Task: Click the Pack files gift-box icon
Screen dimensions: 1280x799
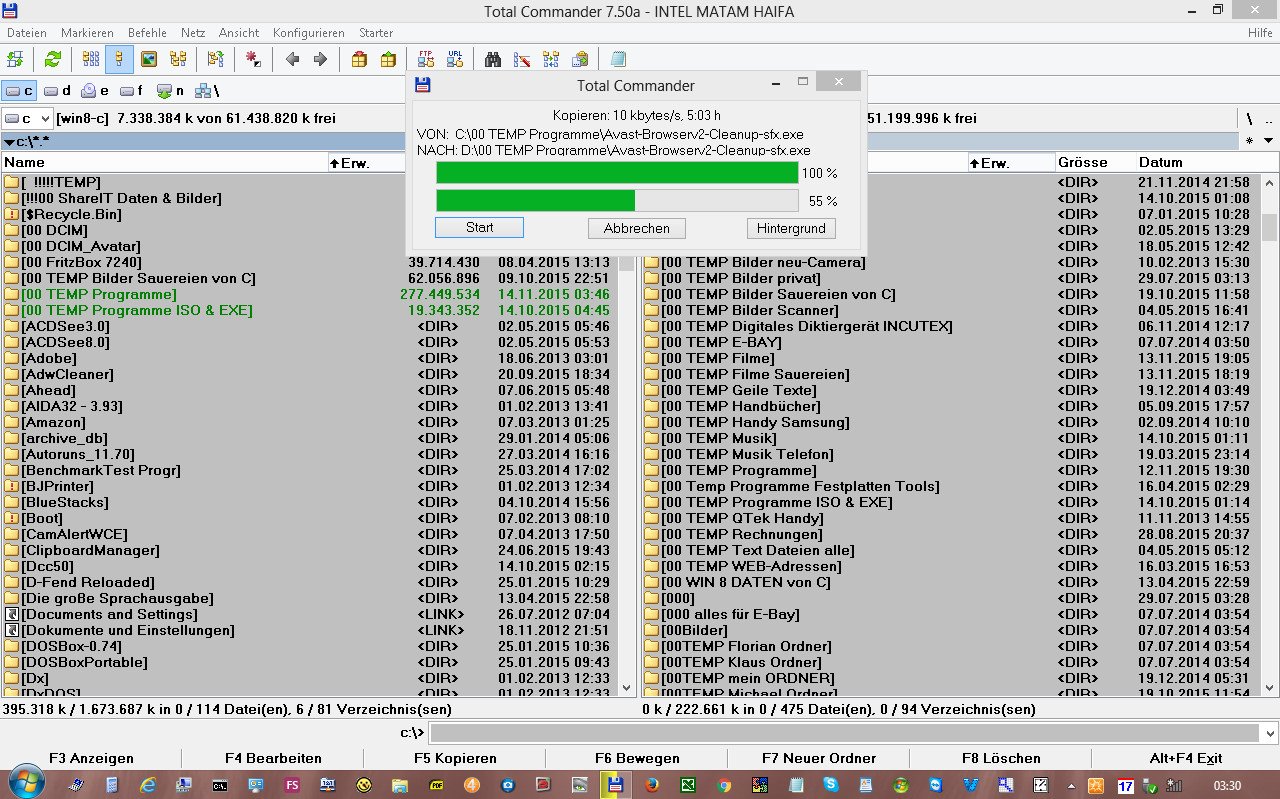Action: point(359,59)
